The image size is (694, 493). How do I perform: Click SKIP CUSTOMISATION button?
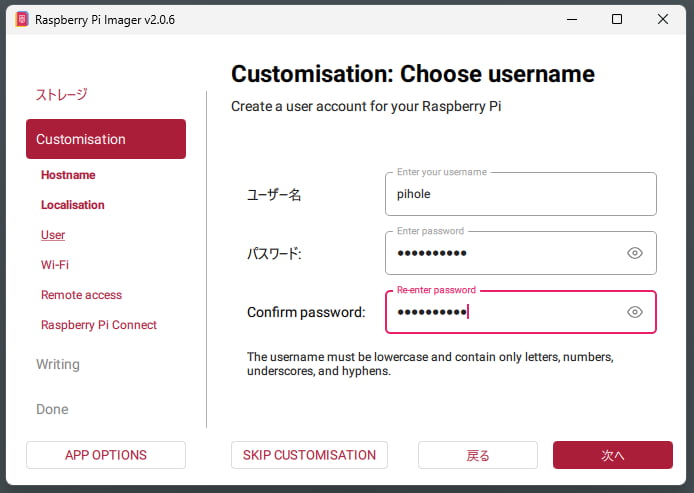(310, 455)
